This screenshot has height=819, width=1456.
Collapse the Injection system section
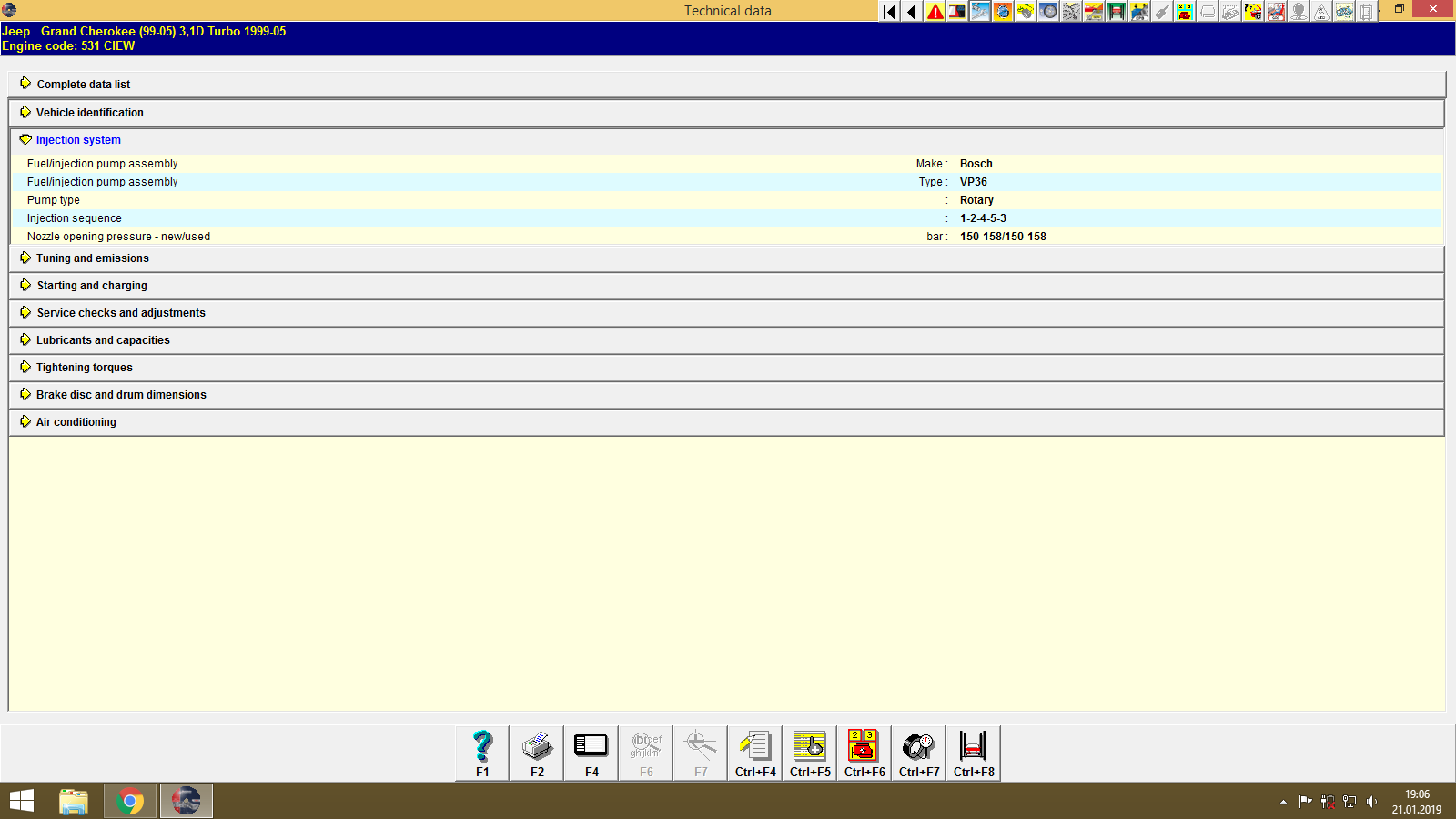pos(77,139)
